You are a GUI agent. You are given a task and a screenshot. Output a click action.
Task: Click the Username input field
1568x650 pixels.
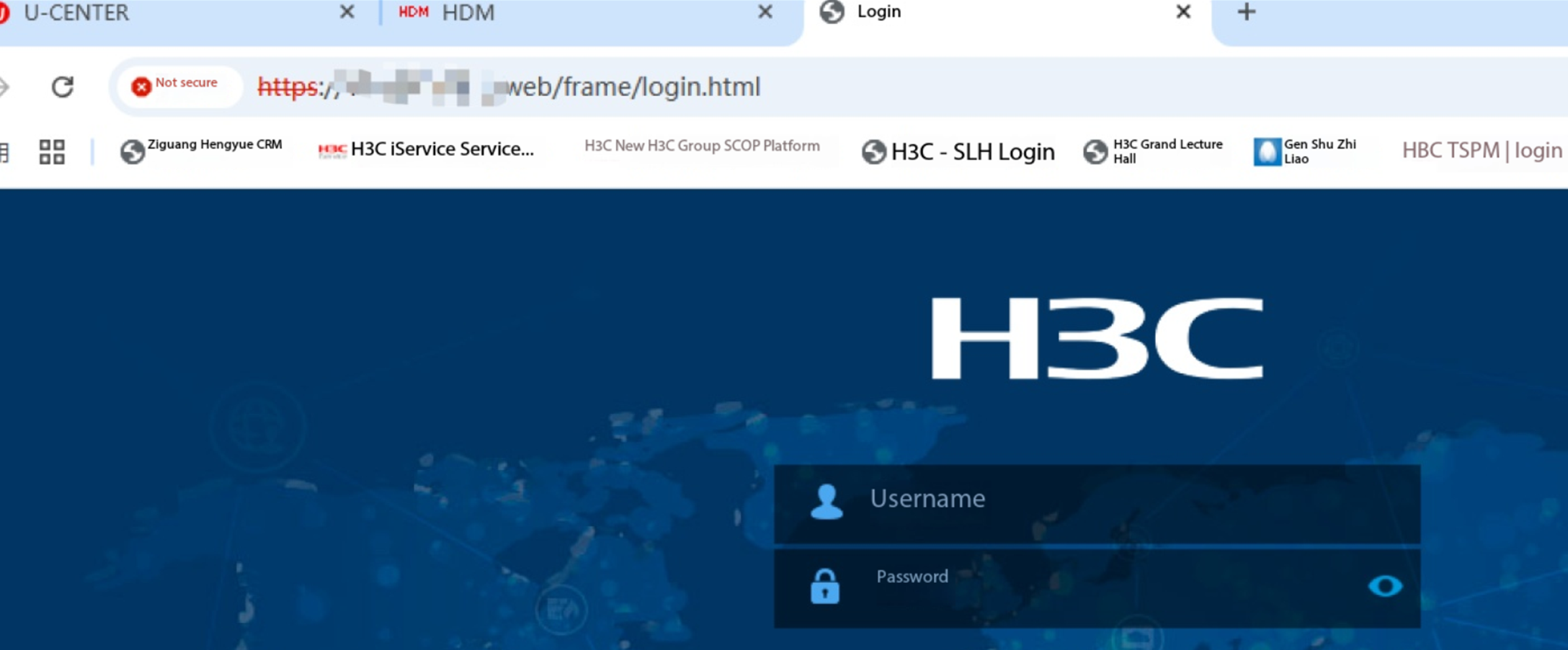1114,499
